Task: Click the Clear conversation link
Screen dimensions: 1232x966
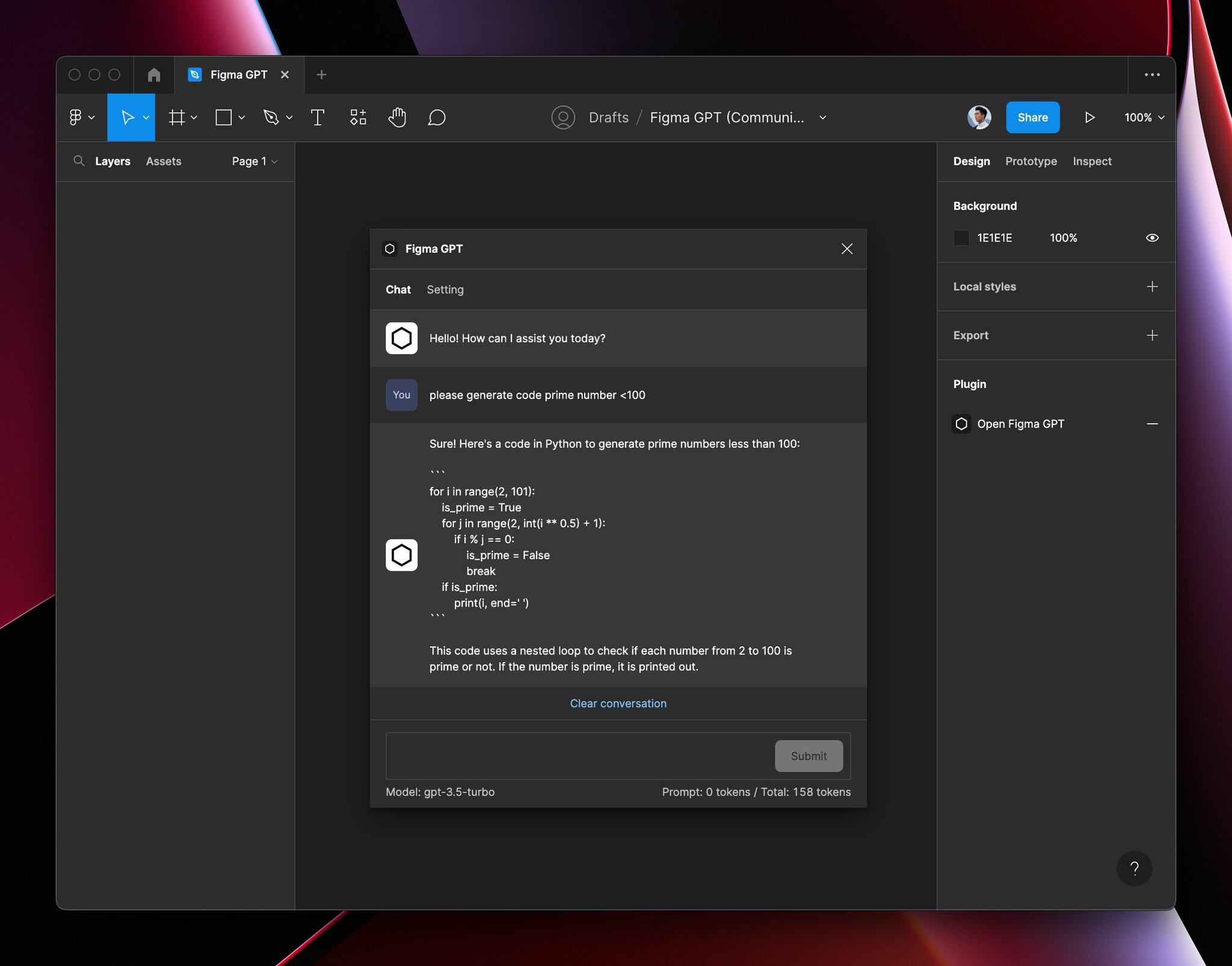Action: [x=618, y=704]
